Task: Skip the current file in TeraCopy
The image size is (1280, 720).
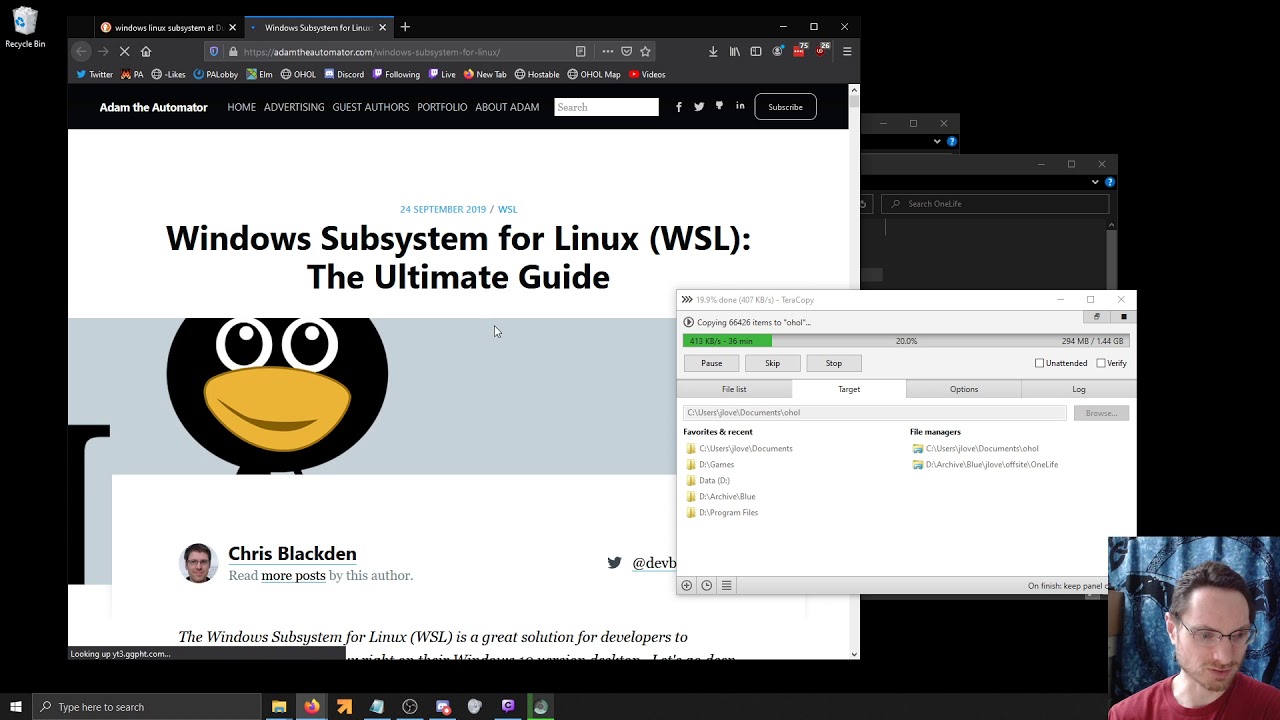Action: (773, 363)
